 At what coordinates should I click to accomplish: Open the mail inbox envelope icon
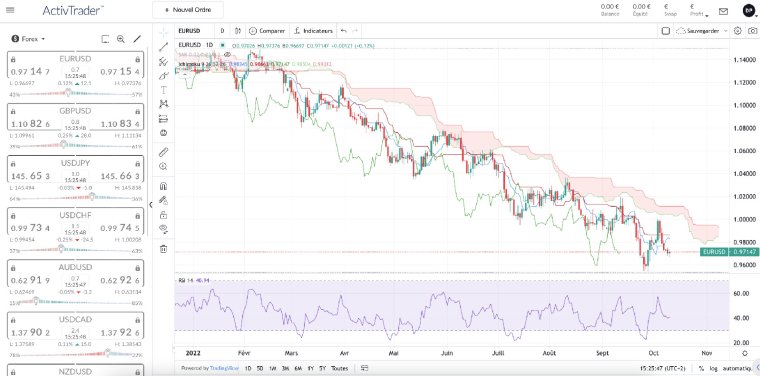tap(724, 11)
